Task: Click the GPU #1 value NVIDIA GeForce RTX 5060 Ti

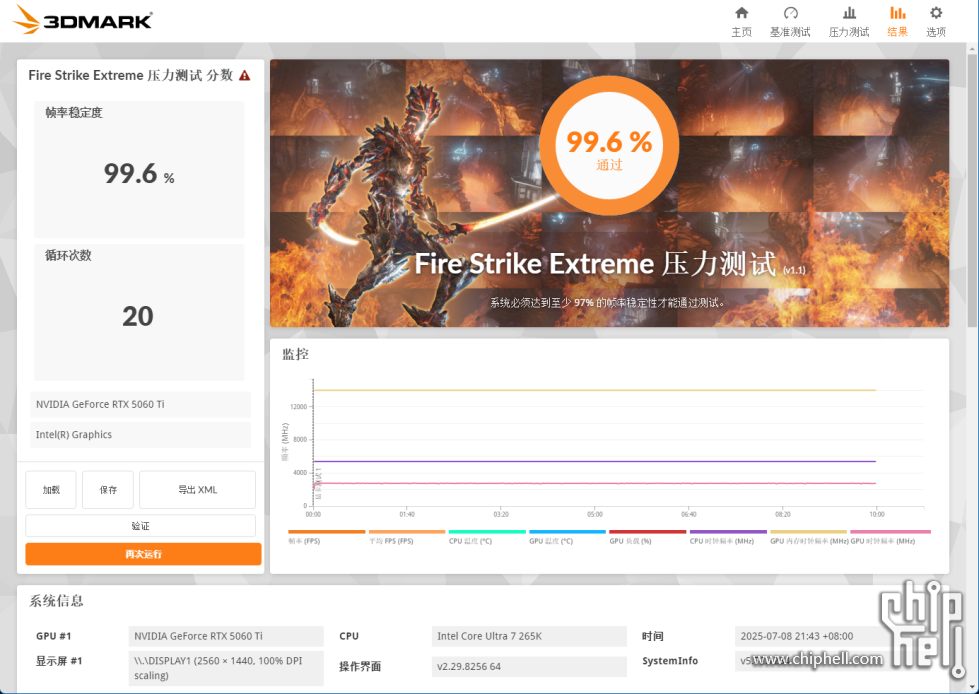Action: (226, 636)
